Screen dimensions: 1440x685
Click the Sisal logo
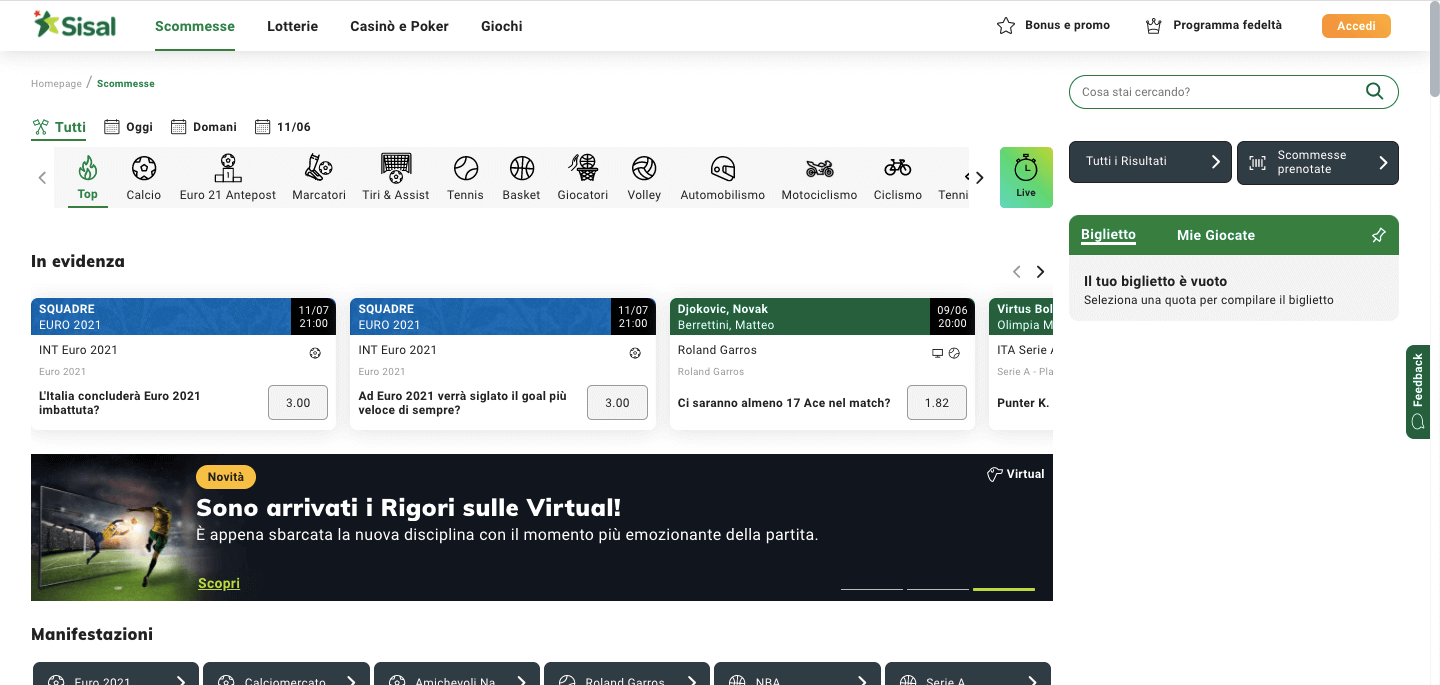coord(75,25)
